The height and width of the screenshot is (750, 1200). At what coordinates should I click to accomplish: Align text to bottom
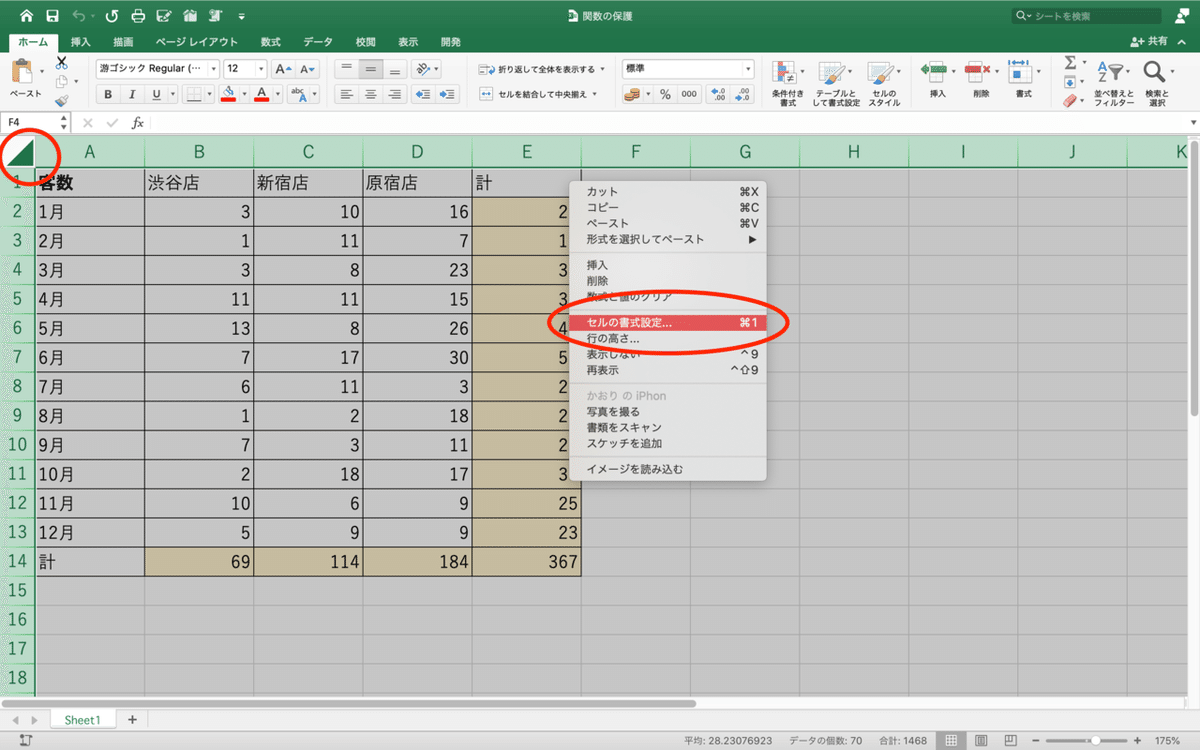[x=395, y=69]
